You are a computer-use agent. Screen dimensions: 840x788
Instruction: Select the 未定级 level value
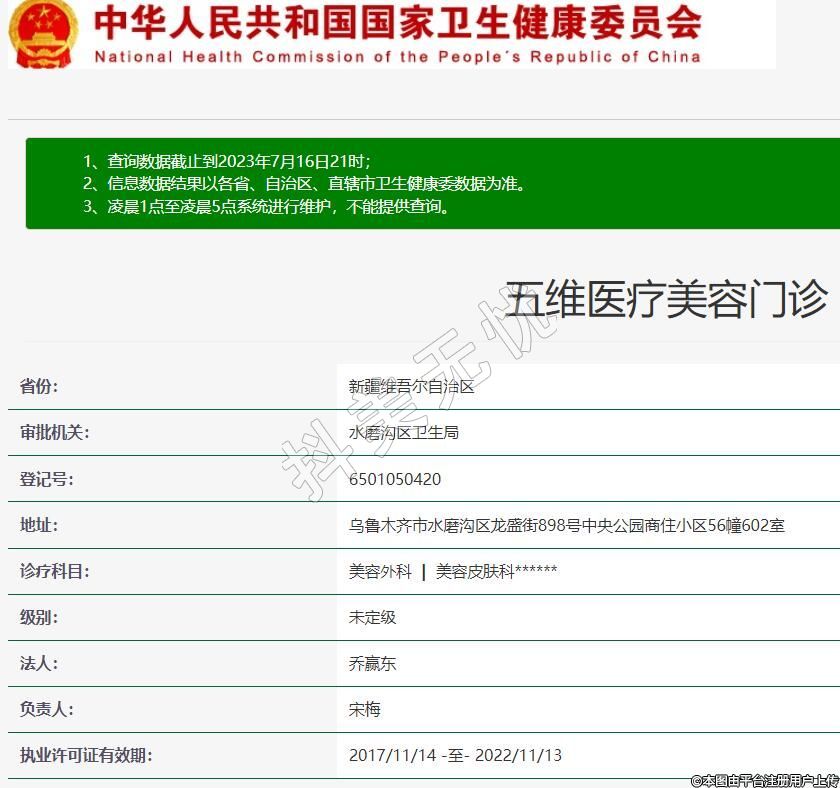pos(372,617)
